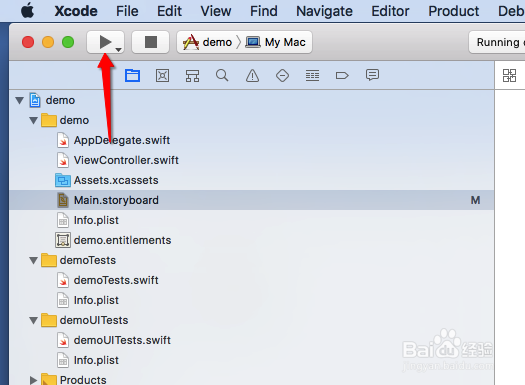Open demoUITests.swift
525x385 pixels.
click(252, 340)
